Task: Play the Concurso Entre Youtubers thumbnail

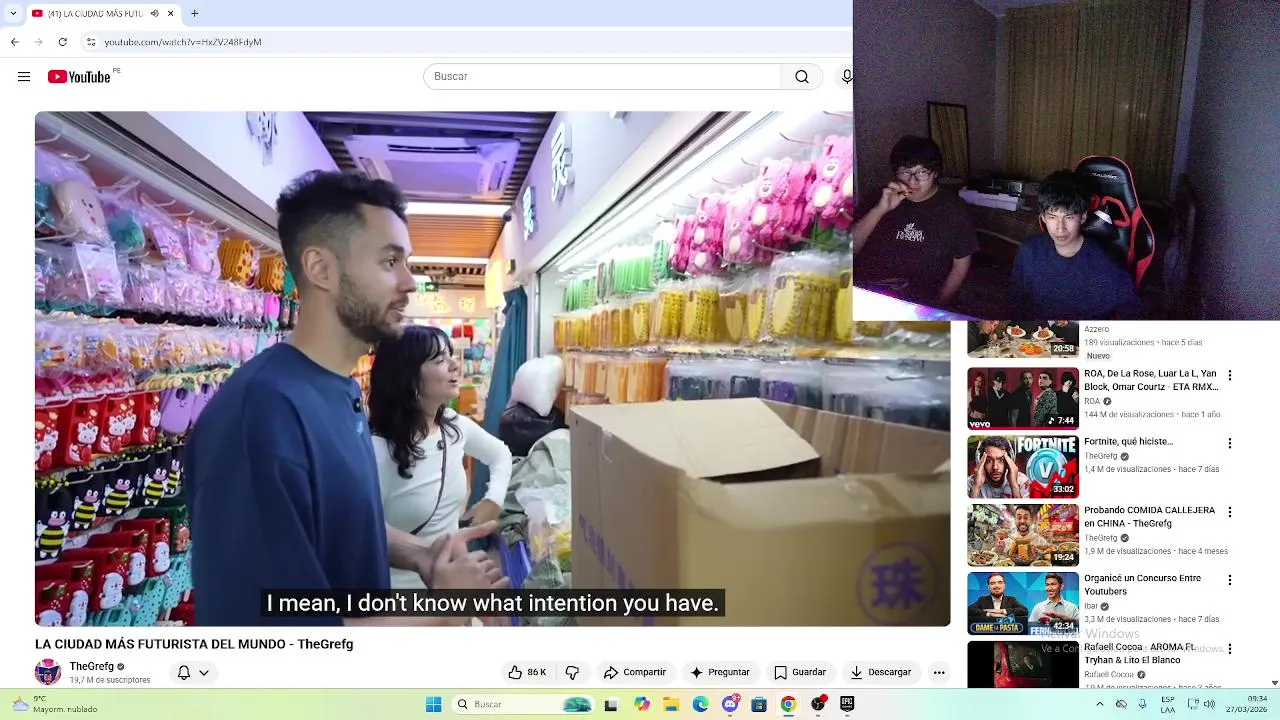Action: coord(1022,603)
